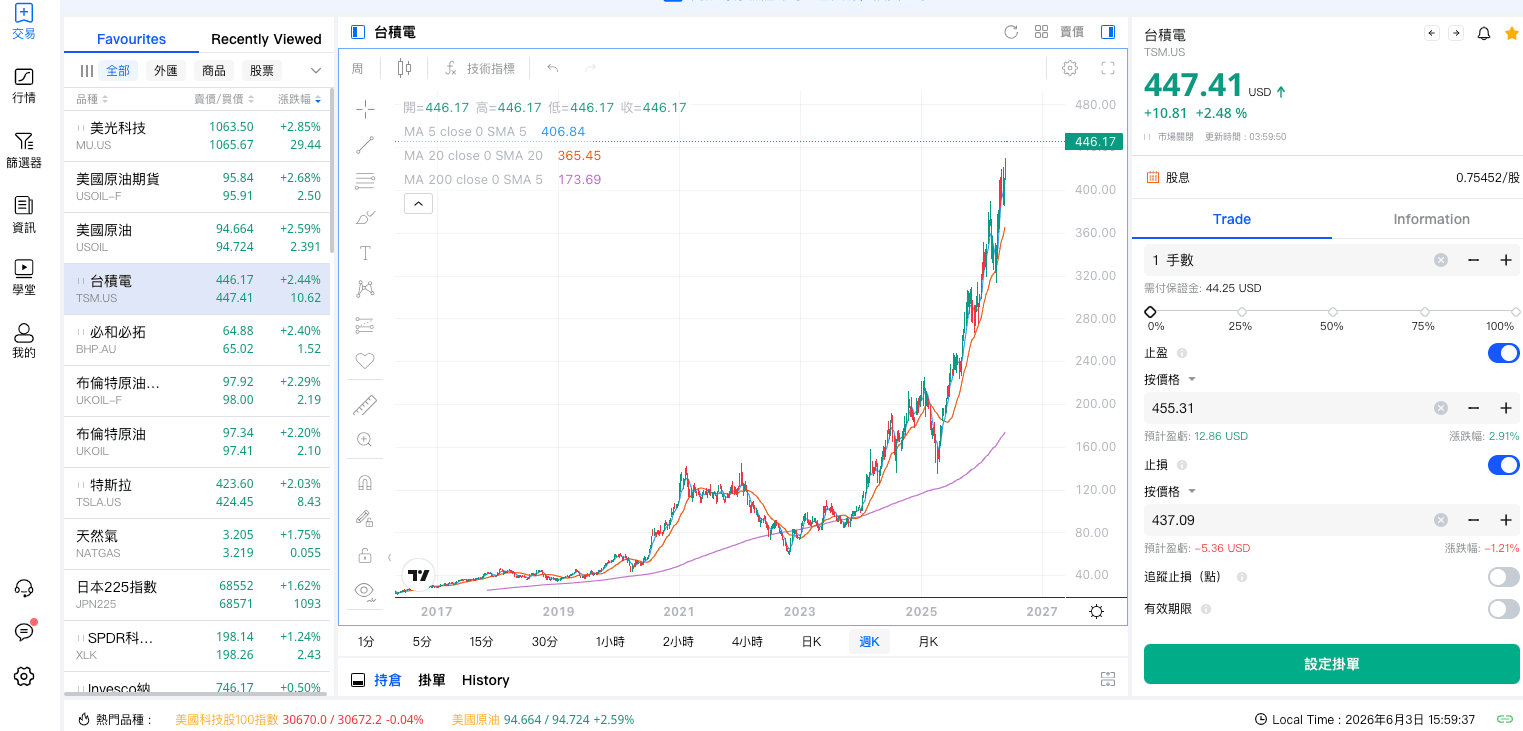Select the crosshair cursor tool
This screenshot has width=1523, height=731.
click(x=365, y=108)
